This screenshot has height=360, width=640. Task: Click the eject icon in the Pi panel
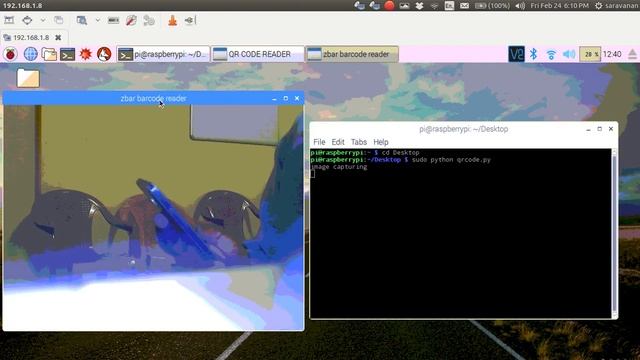point(632,54)
